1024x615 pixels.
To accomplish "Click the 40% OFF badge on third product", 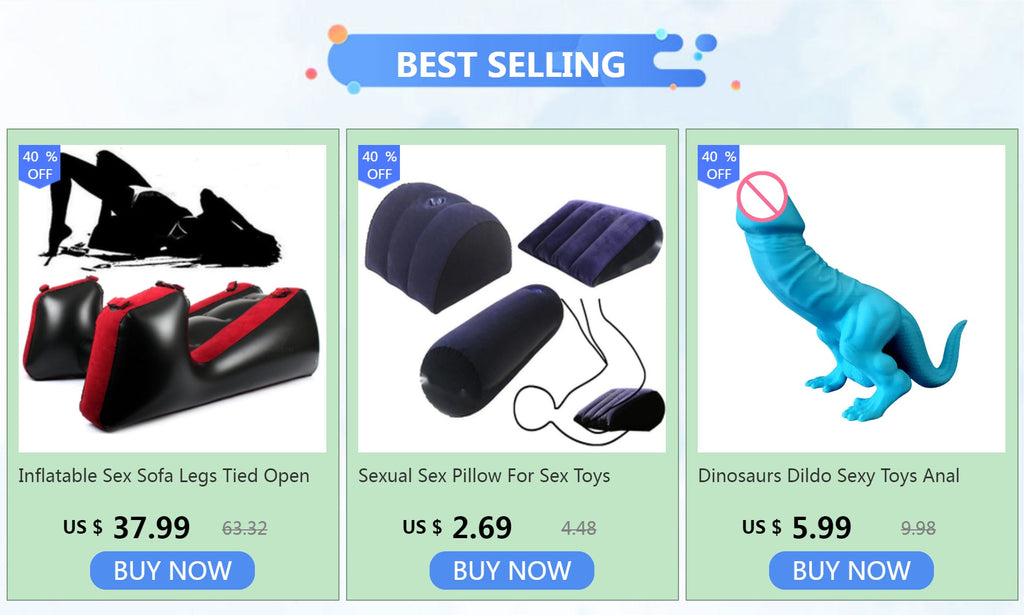I will tap(718, 166).
